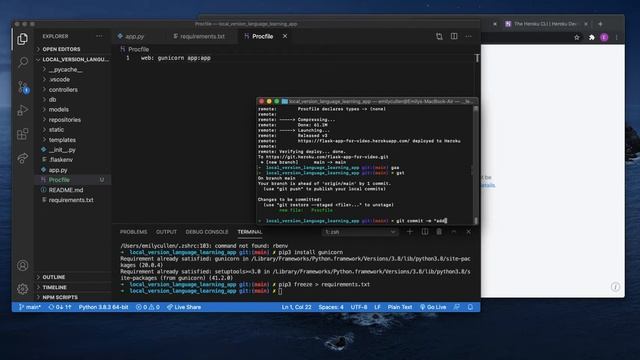This screenshot has width=640, height=360.
Task: Select the Terminal panel tab
Action: 250,232
